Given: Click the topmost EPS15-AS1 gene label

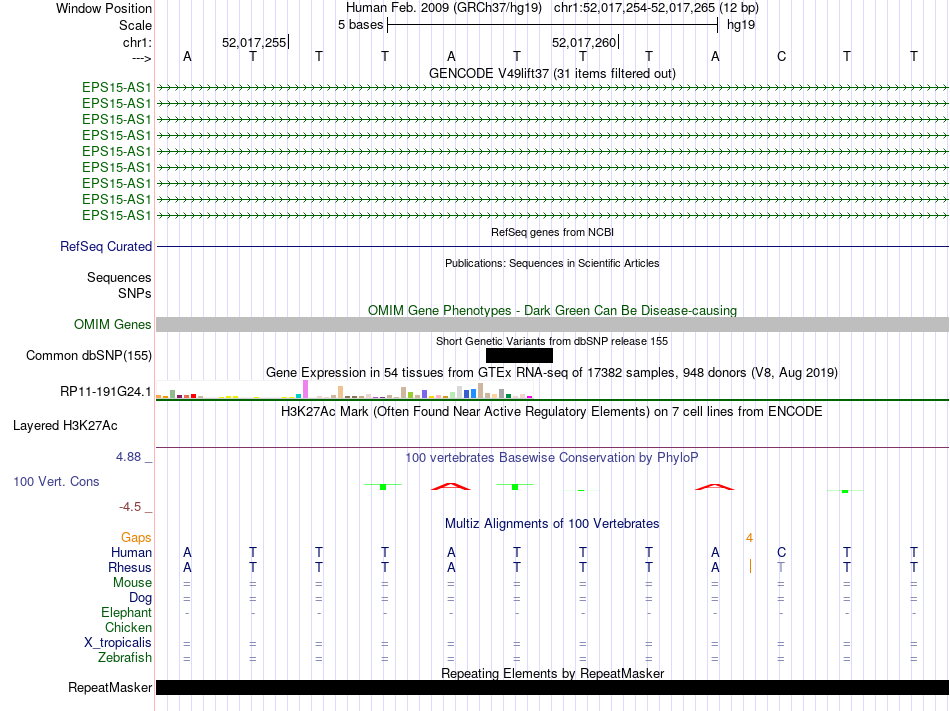Looking at the screenshot, I should [x=116, y=87].
